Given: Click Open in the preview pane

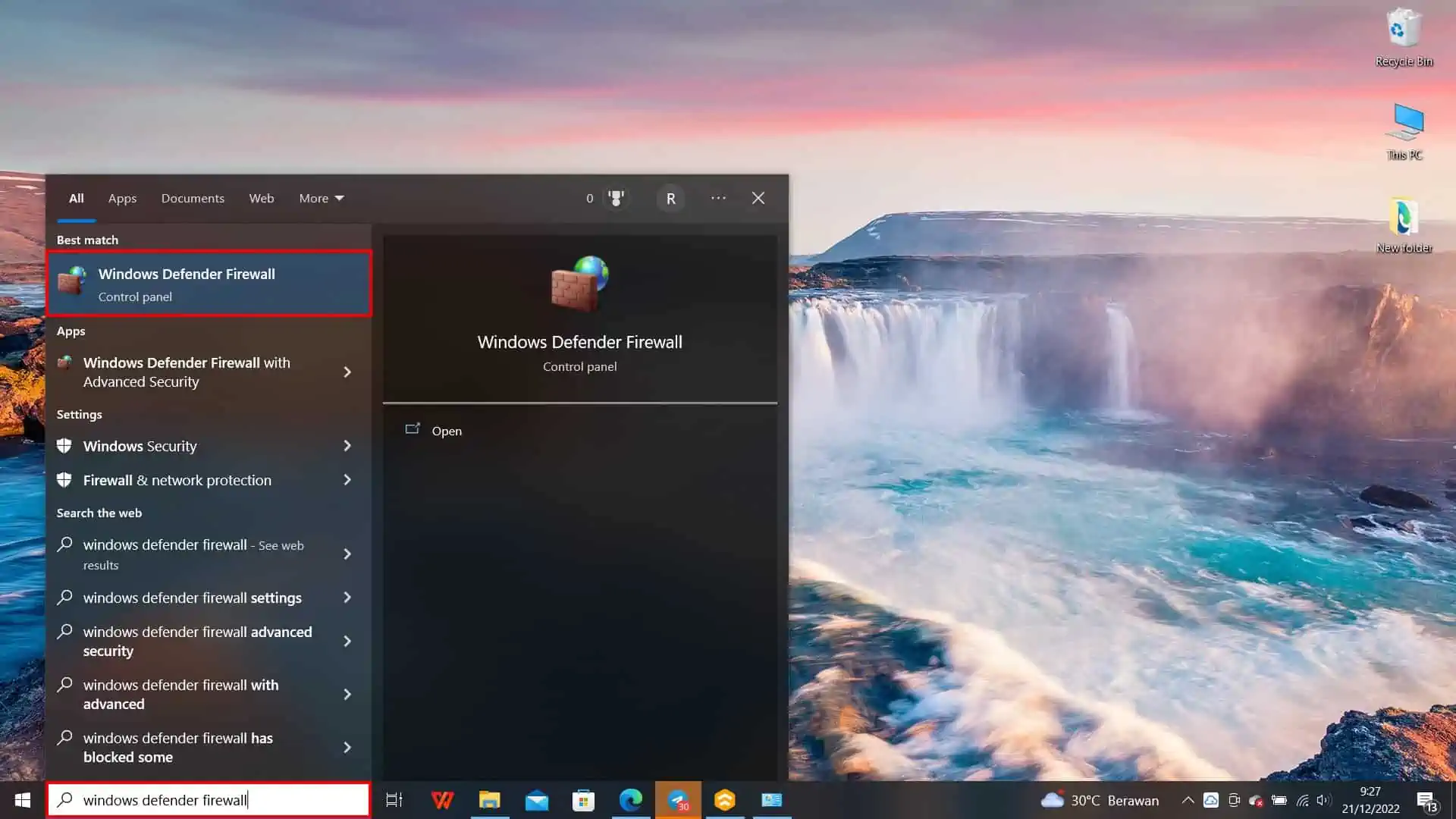Looking at the screenshot, I should (446, 431).
